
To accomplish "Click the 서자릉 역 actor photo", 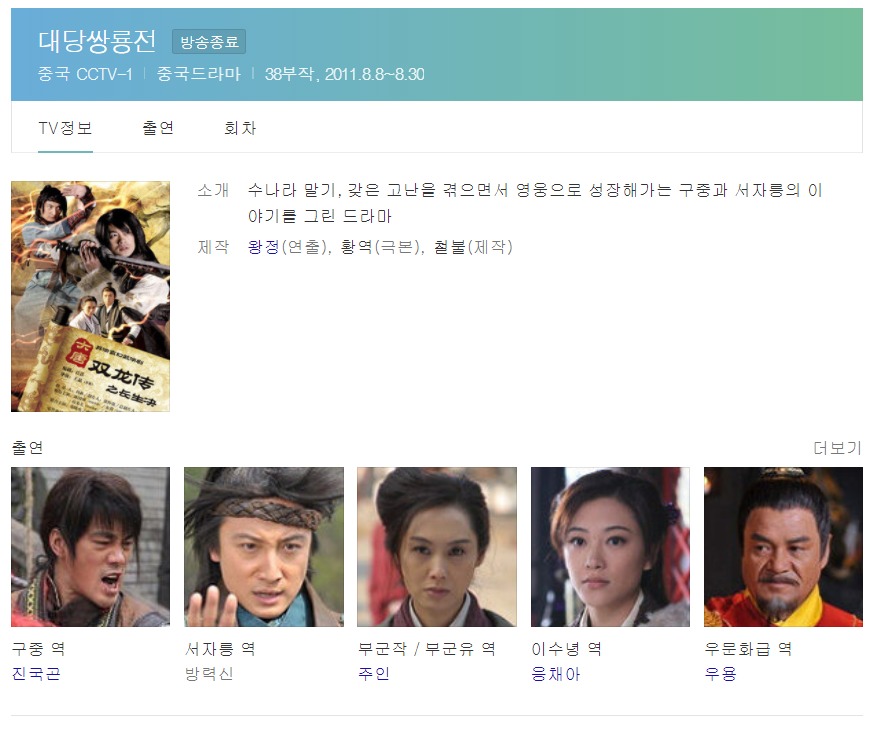I will (264, 547).
